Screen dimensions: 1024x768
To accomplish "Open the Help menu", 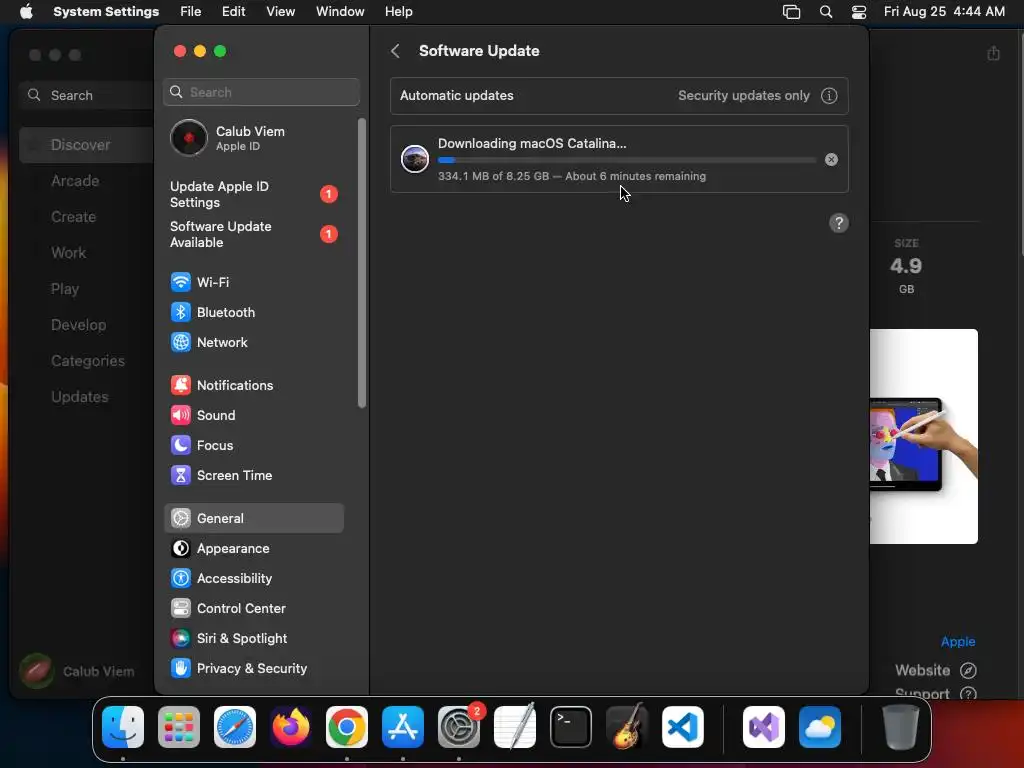I will coord(398,12).
